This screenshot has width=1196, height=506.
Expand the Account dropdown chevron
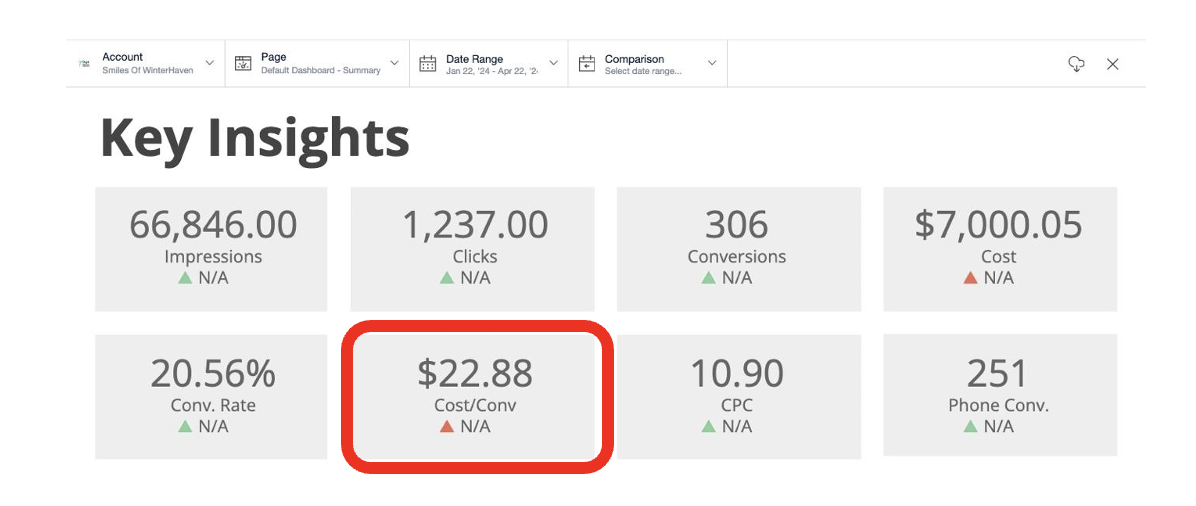click(210, 63)
